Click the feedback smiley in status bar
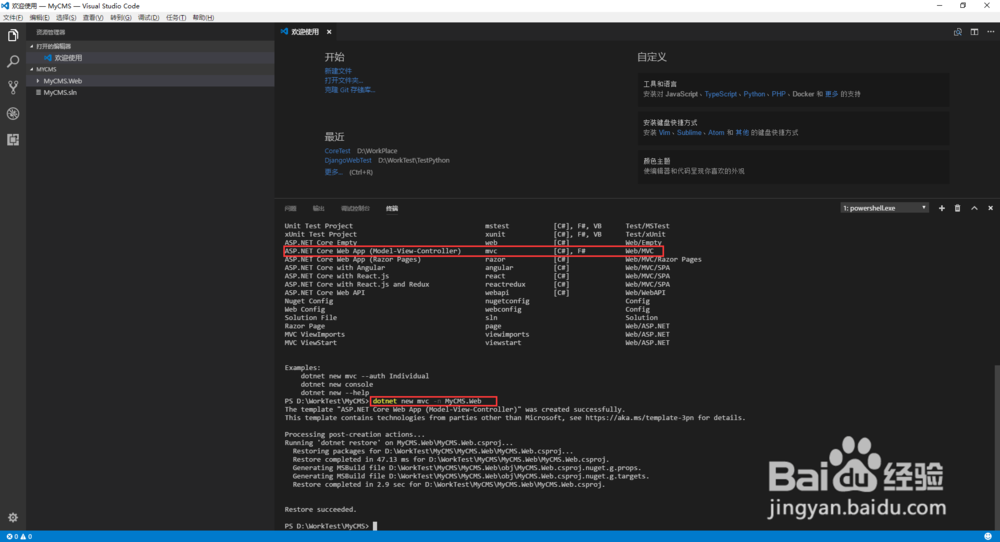 [988, 536]
